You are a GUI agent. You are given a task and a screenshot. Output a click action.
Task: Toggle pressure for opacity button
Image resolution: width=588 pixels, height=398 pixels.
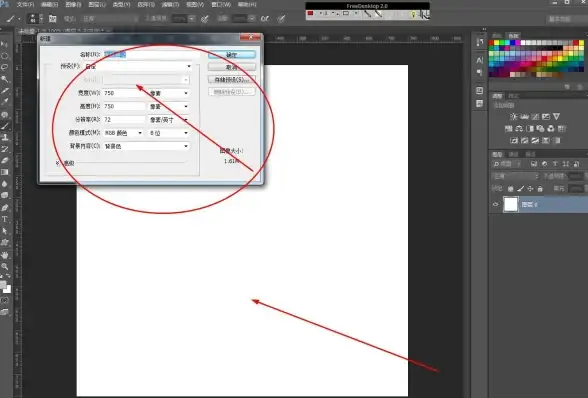pyautogui.click(x=205, y=18)
